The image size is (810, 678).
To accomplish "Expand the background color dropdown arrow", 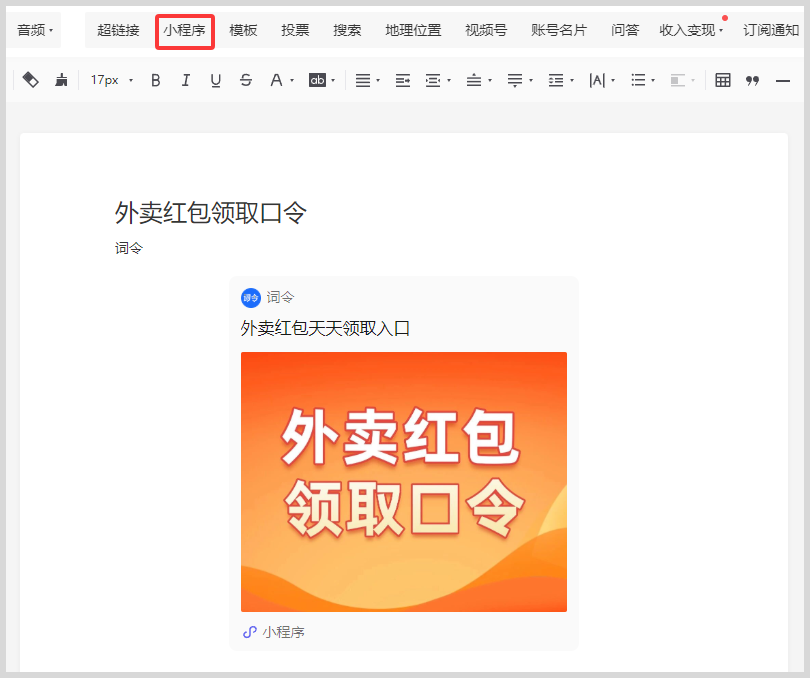I will 333,81.
